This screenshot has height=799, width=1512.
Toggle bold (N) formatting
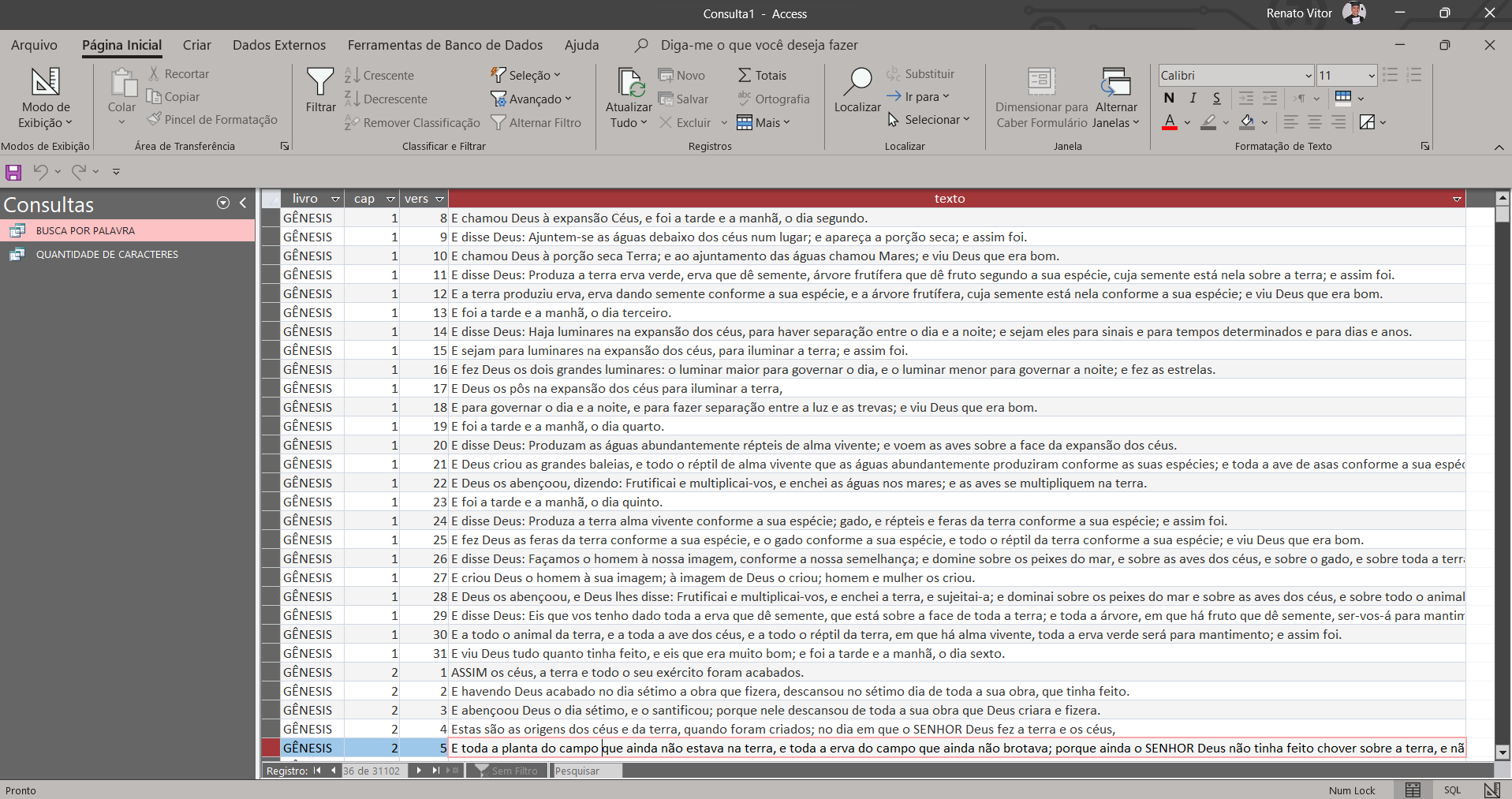1169,98
